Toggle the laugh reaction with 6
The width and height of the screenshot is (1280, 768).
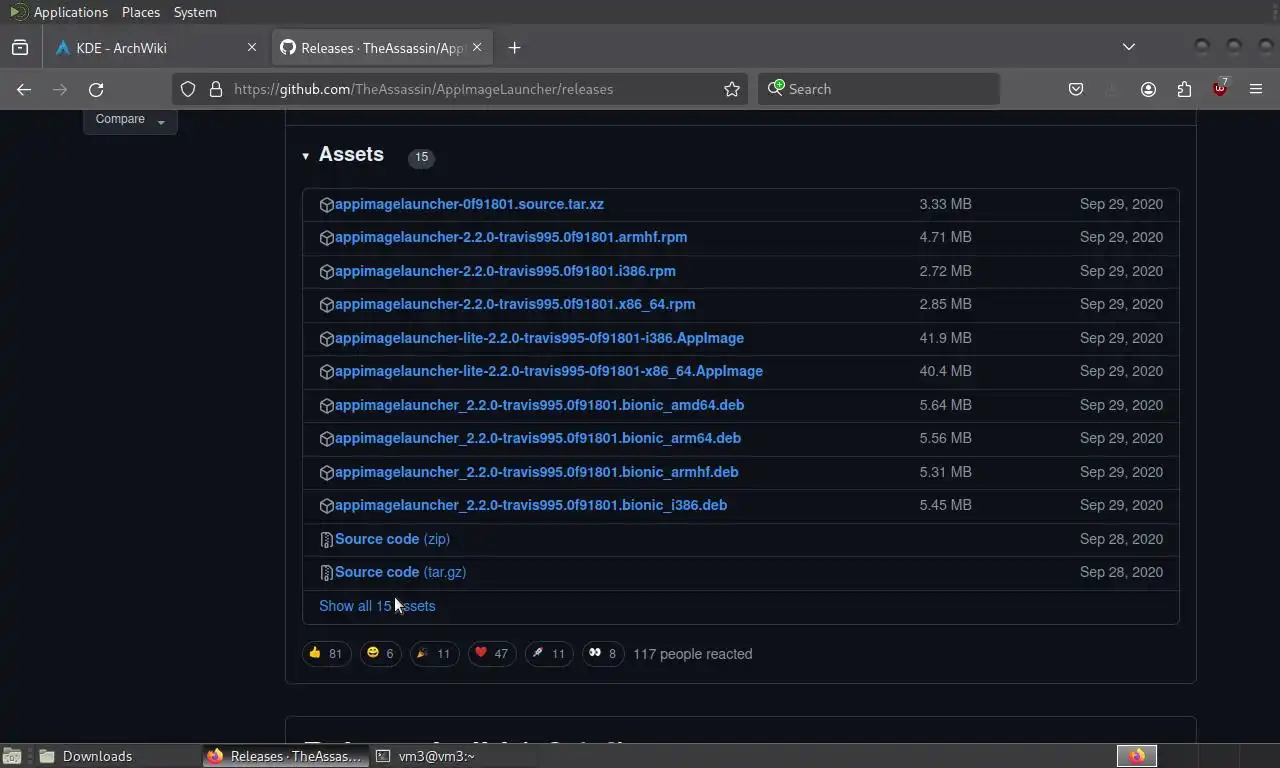[381, 654]
